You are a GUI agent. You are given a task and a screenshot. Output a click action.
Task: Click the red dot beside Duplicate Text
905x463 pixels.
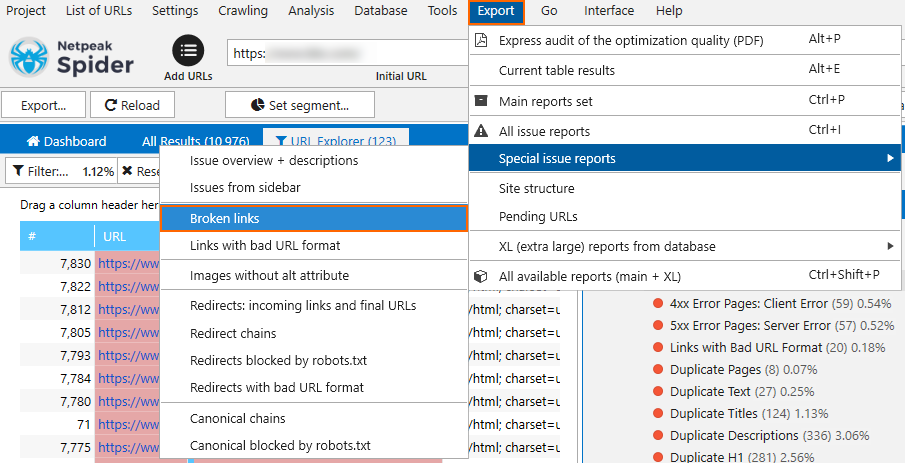[657, 391]
